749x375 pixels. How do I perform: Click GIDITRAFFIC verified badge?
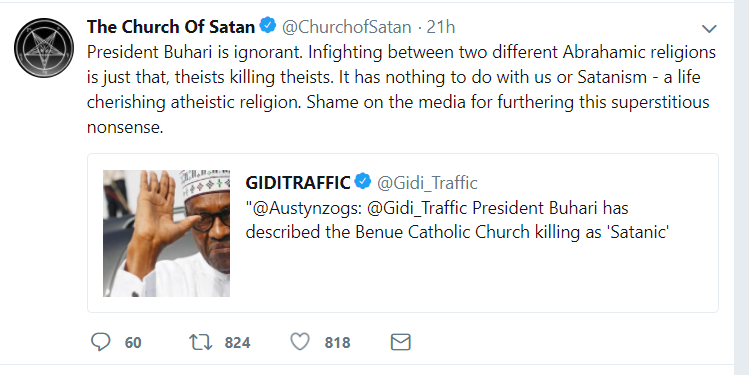click(363, 182)
